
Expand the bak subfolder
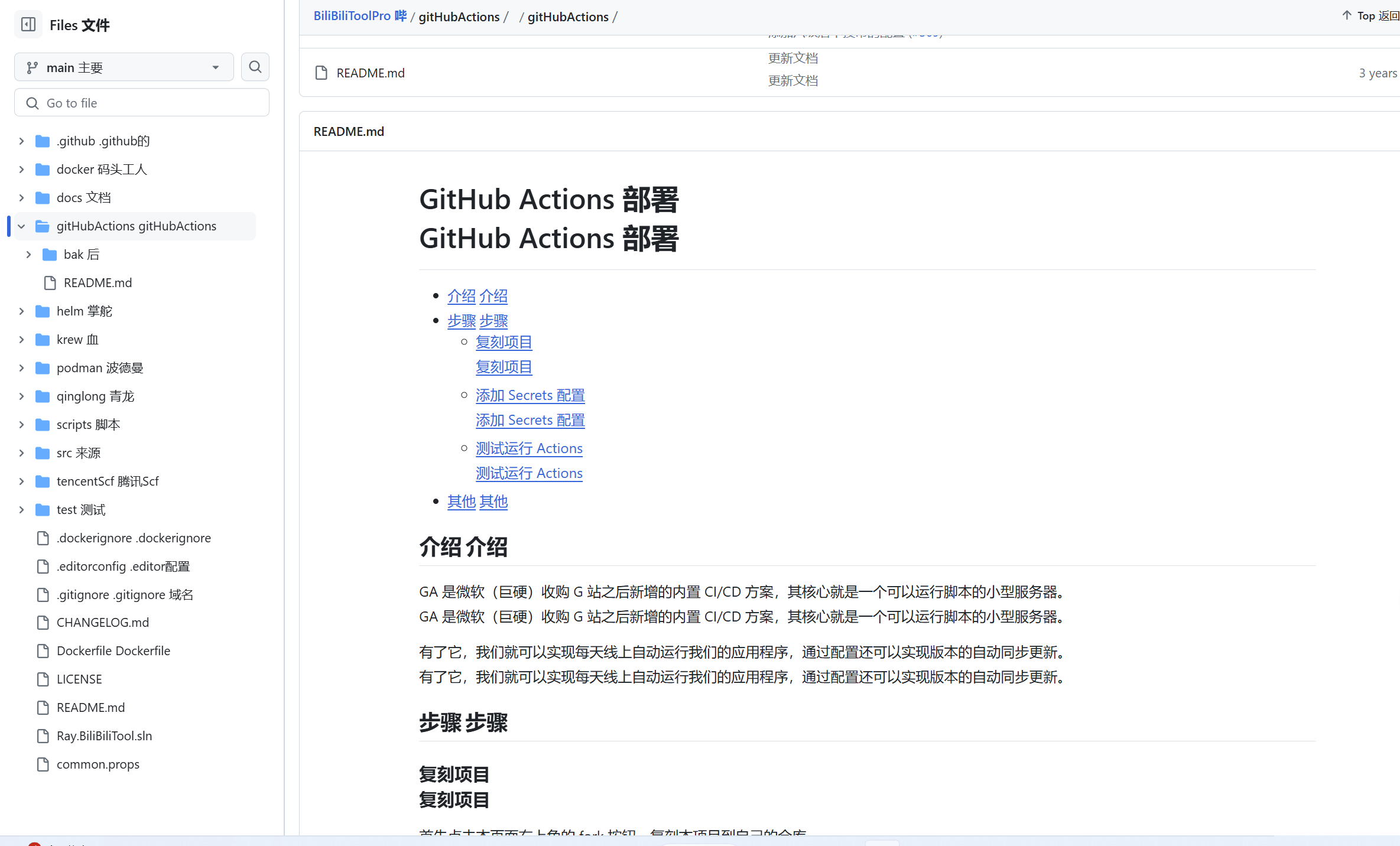click(x=28, y=255)
